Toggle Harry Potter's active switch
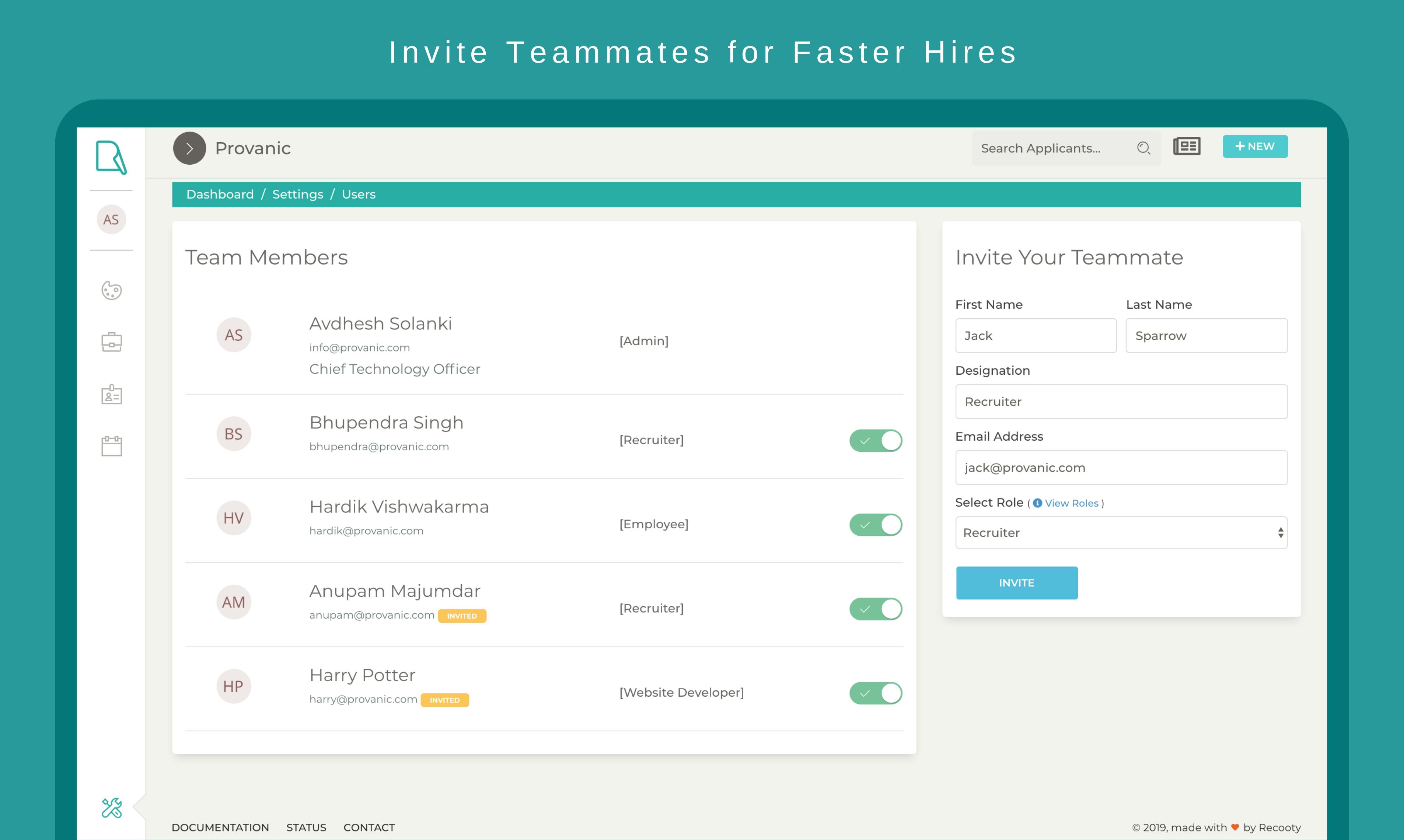 coord(875,693)
